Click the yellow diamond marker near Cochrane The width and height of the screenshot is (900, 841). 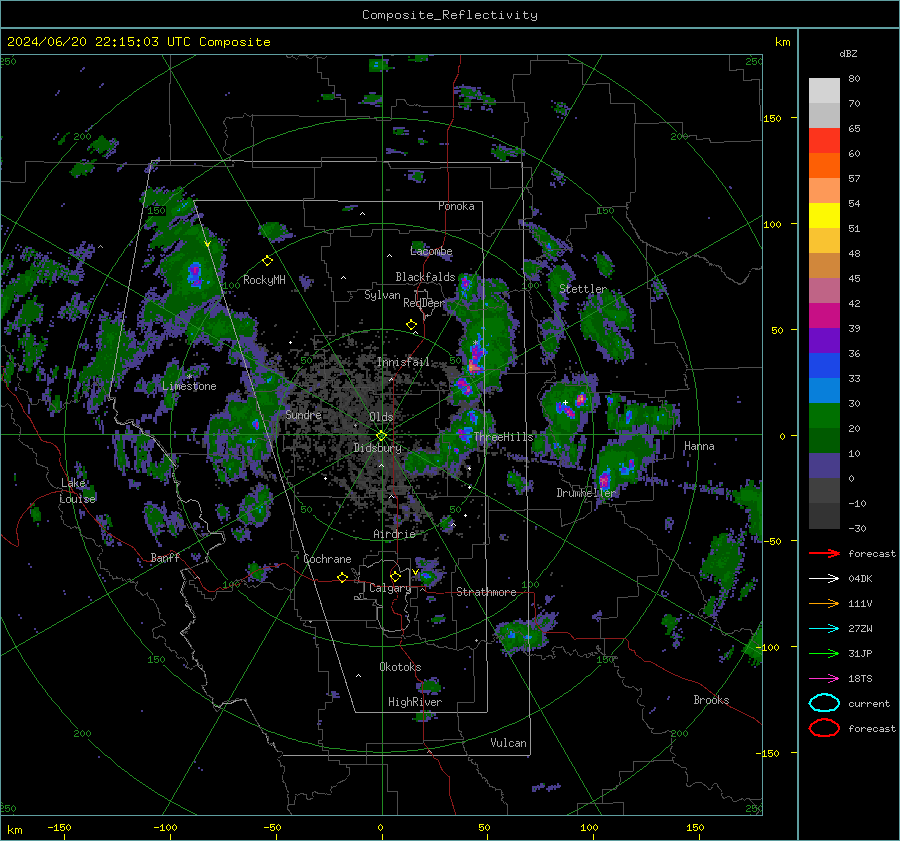pos(342,577)
